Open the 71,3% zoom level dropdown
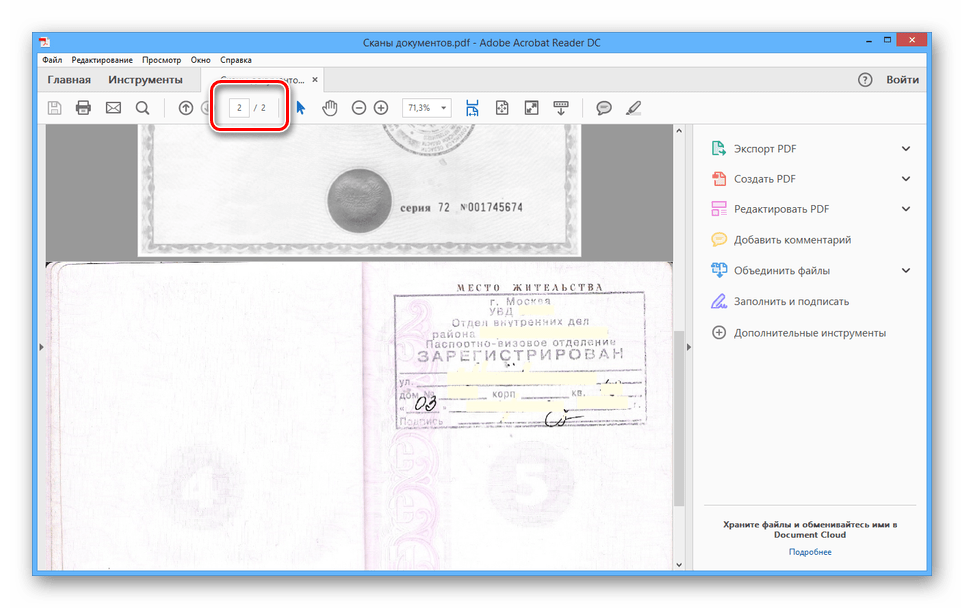The width and height of the screenshot is (964, 608). (427, 108)
